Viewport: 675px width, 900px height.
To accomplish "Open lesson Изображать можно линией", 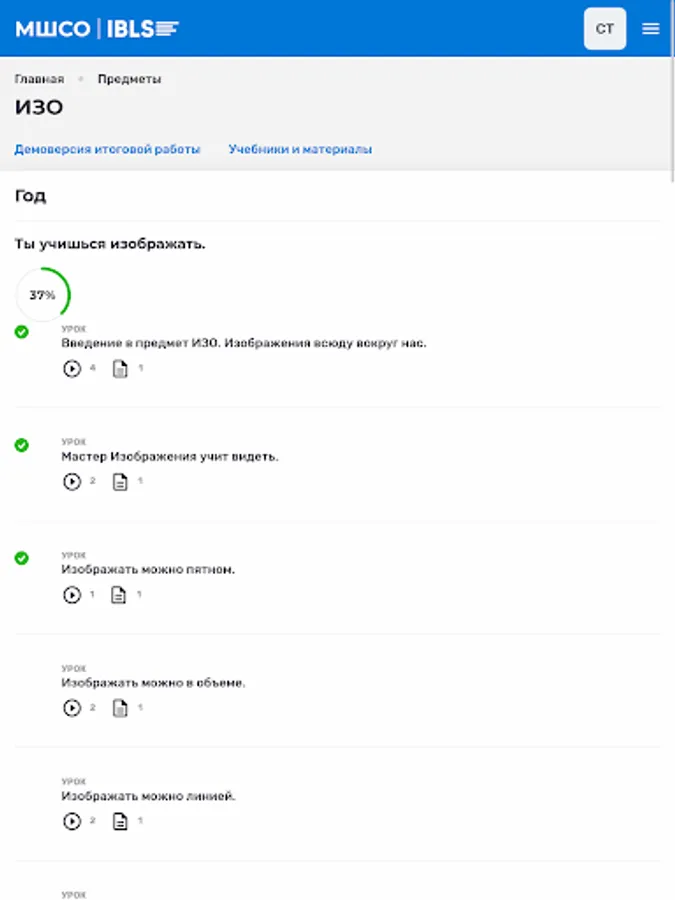I will tap(148, 796).
